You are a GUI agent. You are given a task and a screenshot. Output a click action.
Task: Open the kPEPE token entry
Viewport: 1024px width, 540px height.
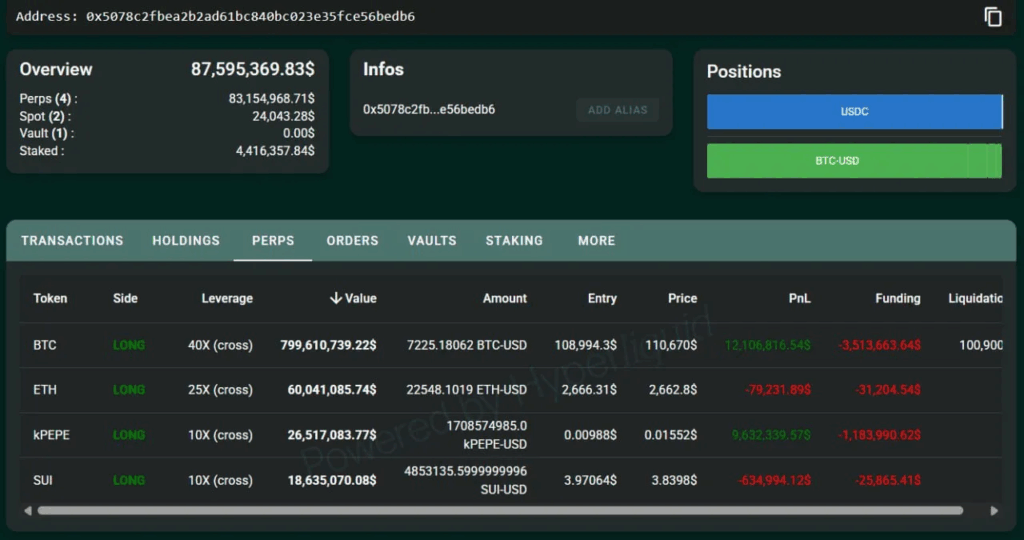[52, 435]
